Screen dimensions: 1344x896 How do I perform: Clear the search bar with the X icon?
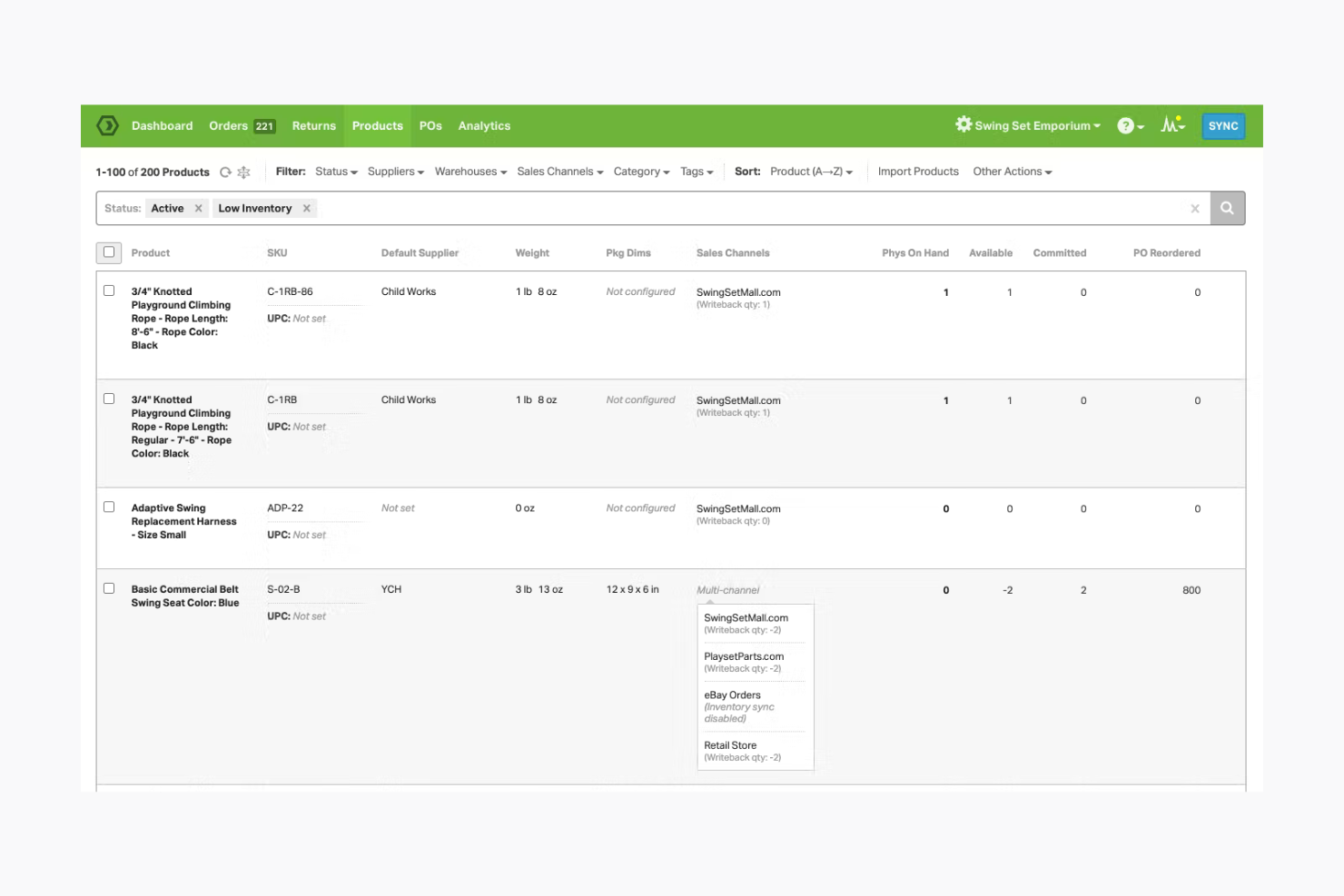(x=1195, y=208)
